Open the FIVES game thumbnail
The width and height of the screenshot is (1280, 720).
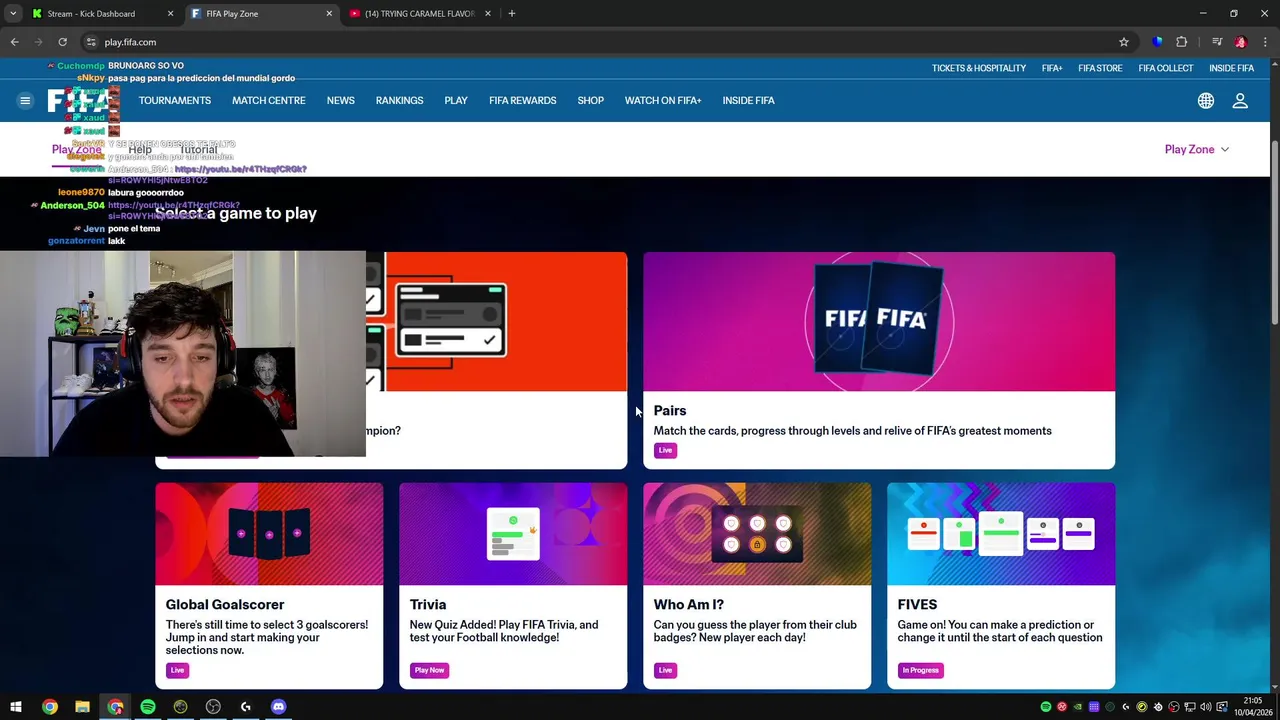pos(1001,534)
